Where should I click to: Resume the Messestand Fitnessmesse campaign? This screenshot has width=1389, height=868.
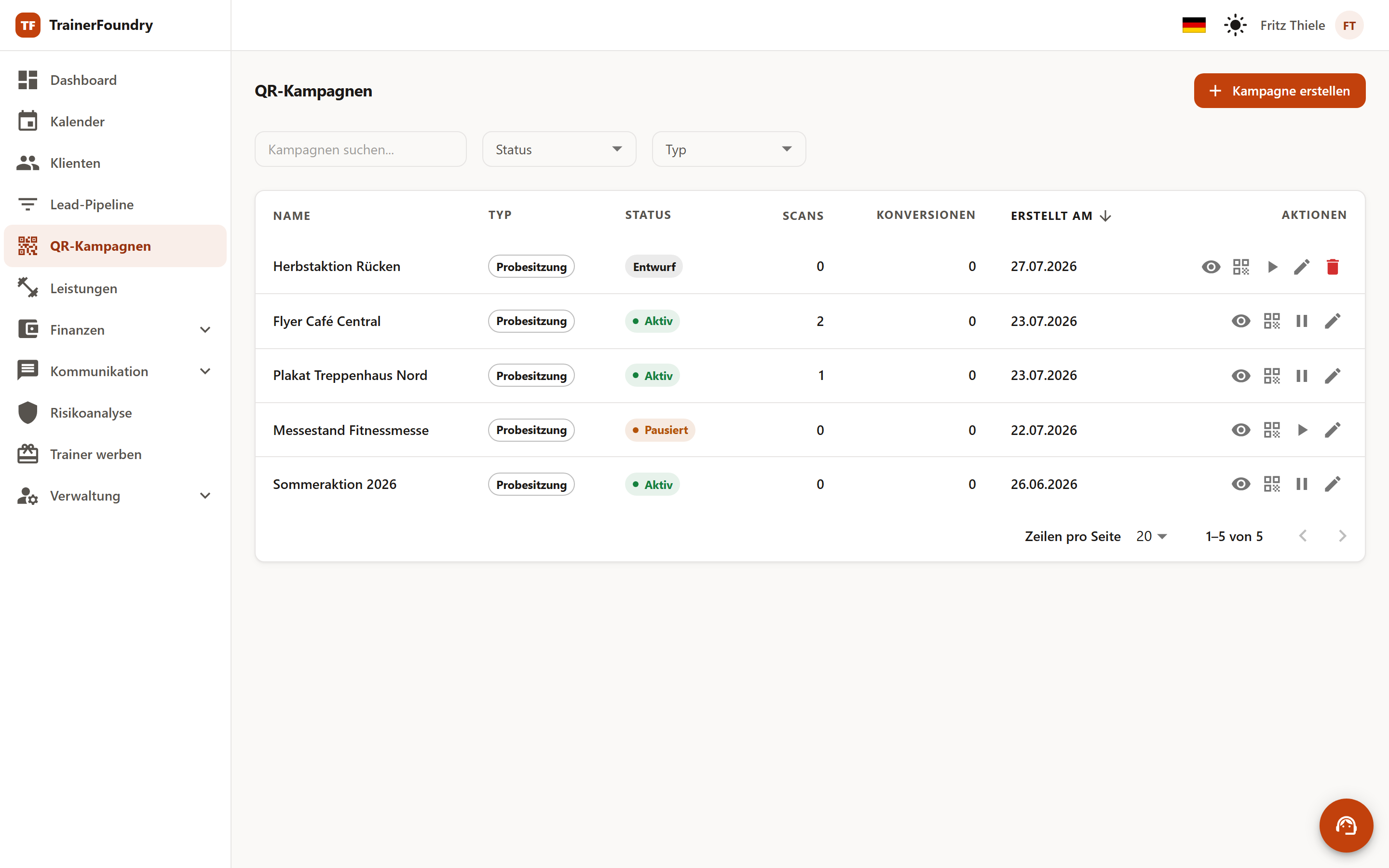click(1302, 430)
